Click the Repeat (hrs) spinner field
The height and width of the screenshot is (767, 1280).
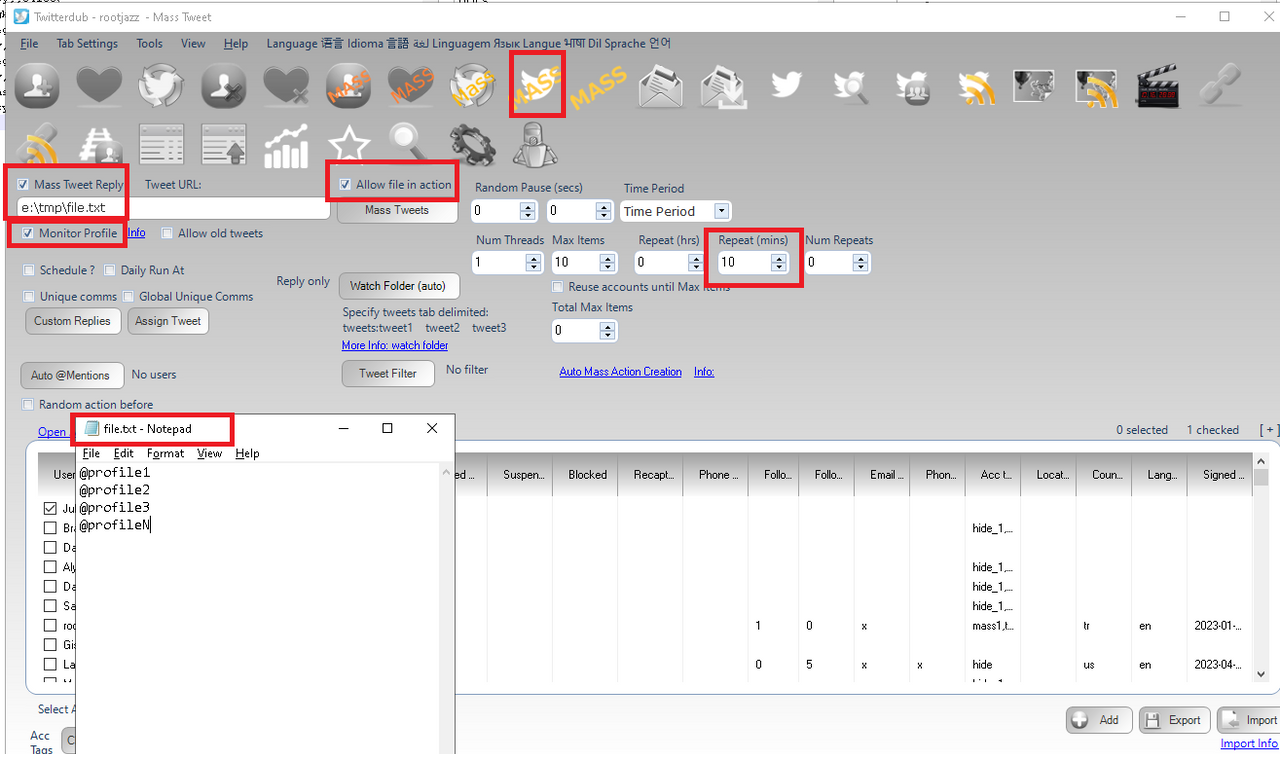(668, 262)
